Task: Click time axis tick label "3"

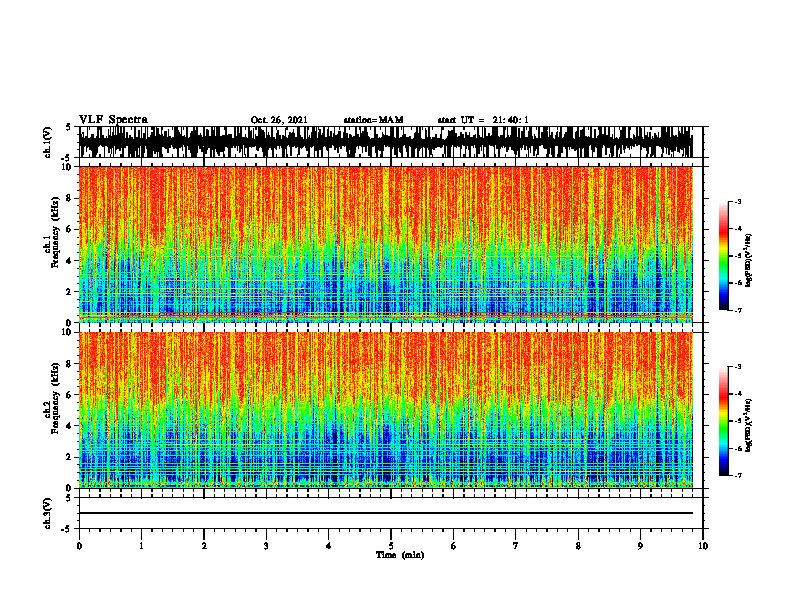Action: point(266,546)
